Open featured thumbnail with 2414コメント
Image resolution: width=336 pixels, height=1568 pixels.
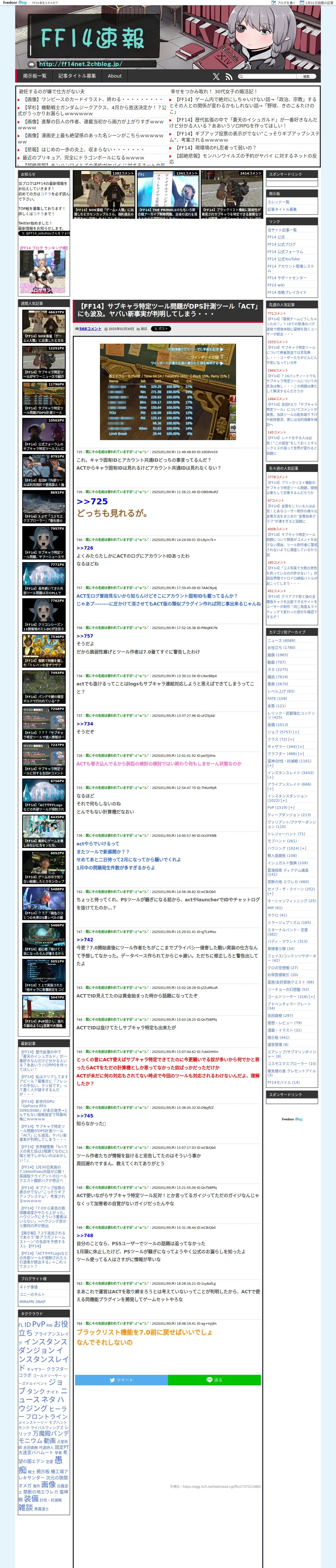[232, 195]
